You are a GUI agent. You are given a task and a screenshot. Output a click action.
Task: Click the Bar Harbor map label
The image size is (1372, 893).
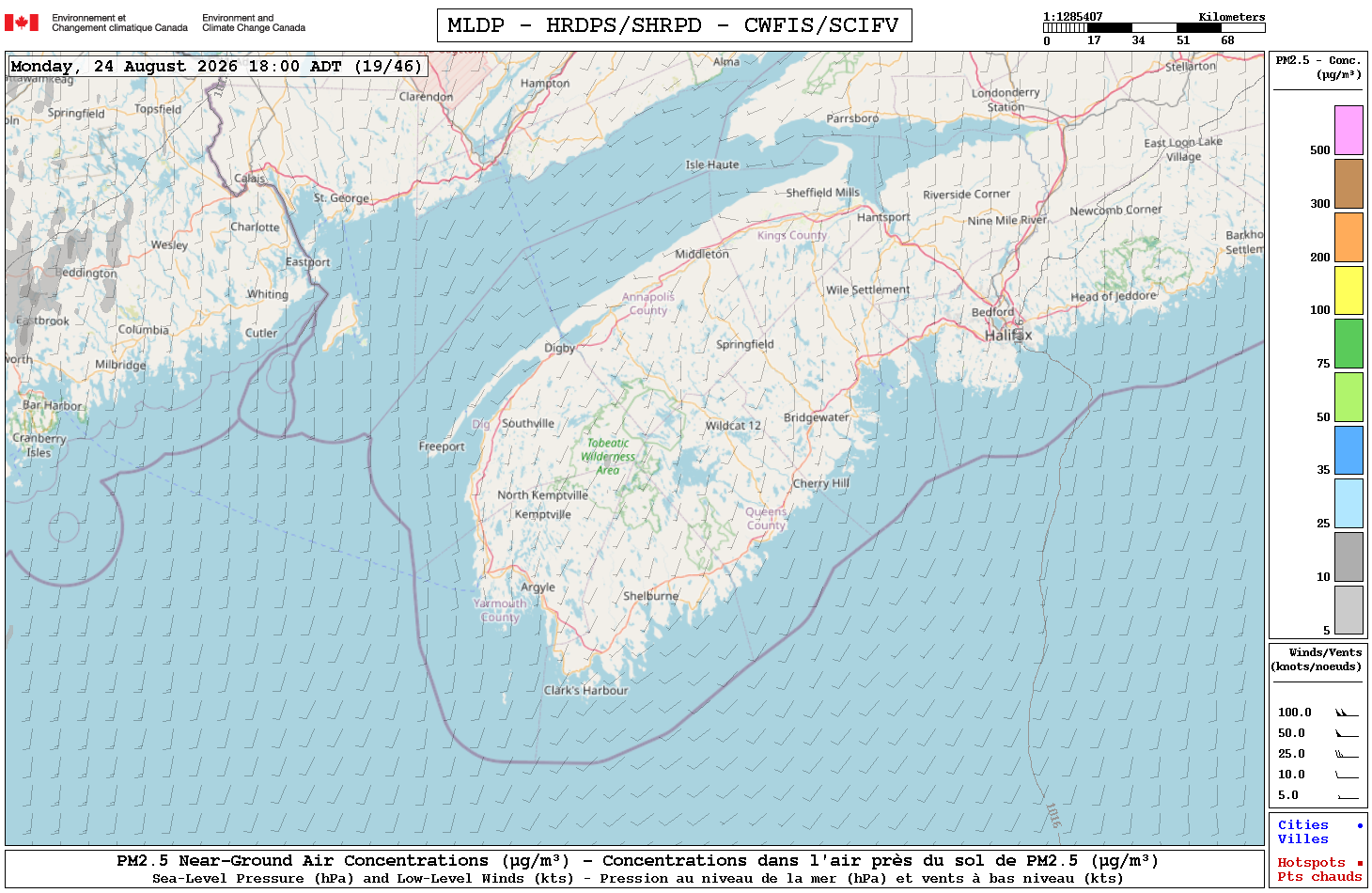click(x=53, y=405)
